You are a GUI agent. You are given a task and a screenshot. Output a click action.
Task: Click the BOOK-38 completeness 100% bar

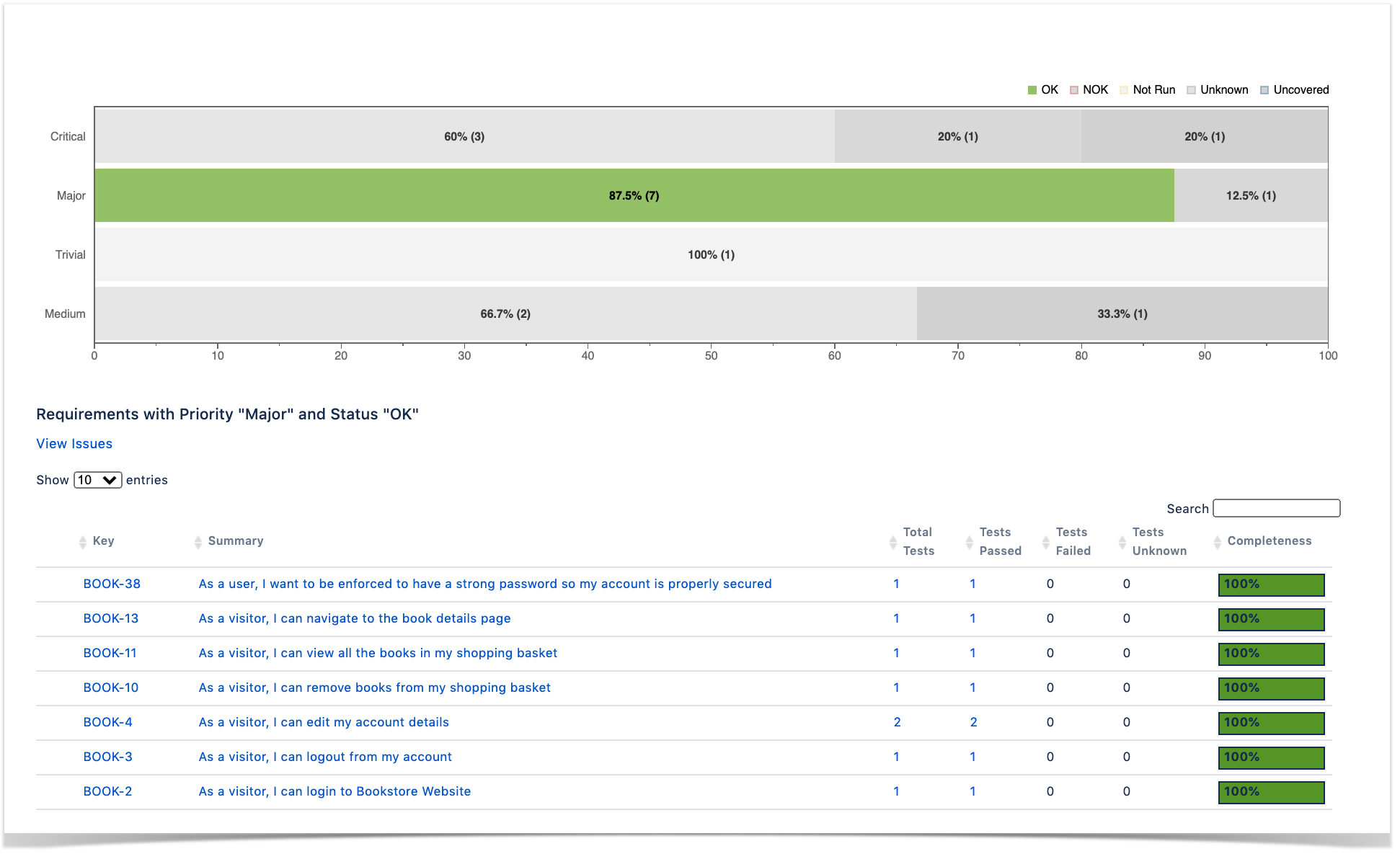click(1272, 585)
